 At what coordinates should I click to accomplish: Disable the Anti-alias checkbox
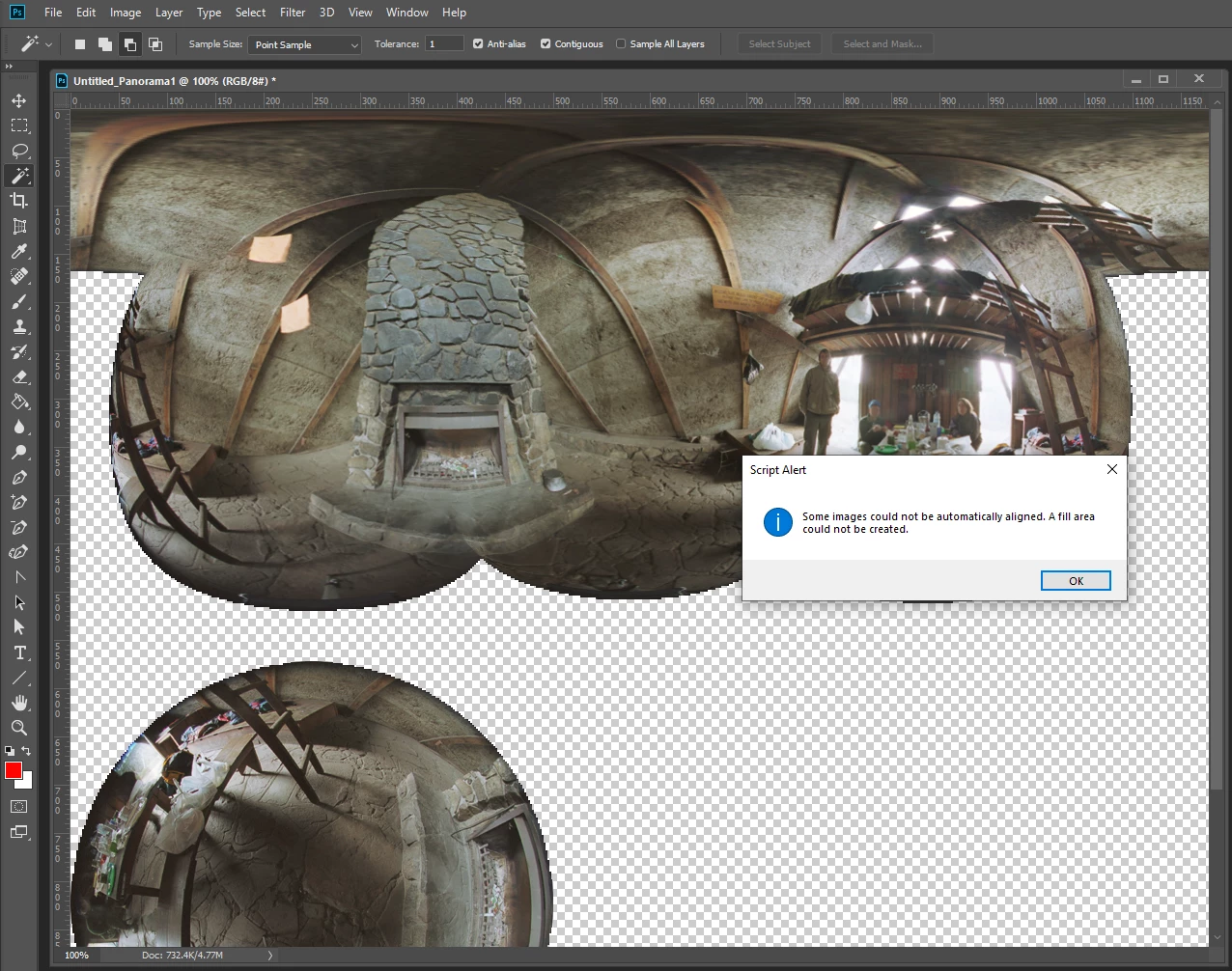click(478, 44)
